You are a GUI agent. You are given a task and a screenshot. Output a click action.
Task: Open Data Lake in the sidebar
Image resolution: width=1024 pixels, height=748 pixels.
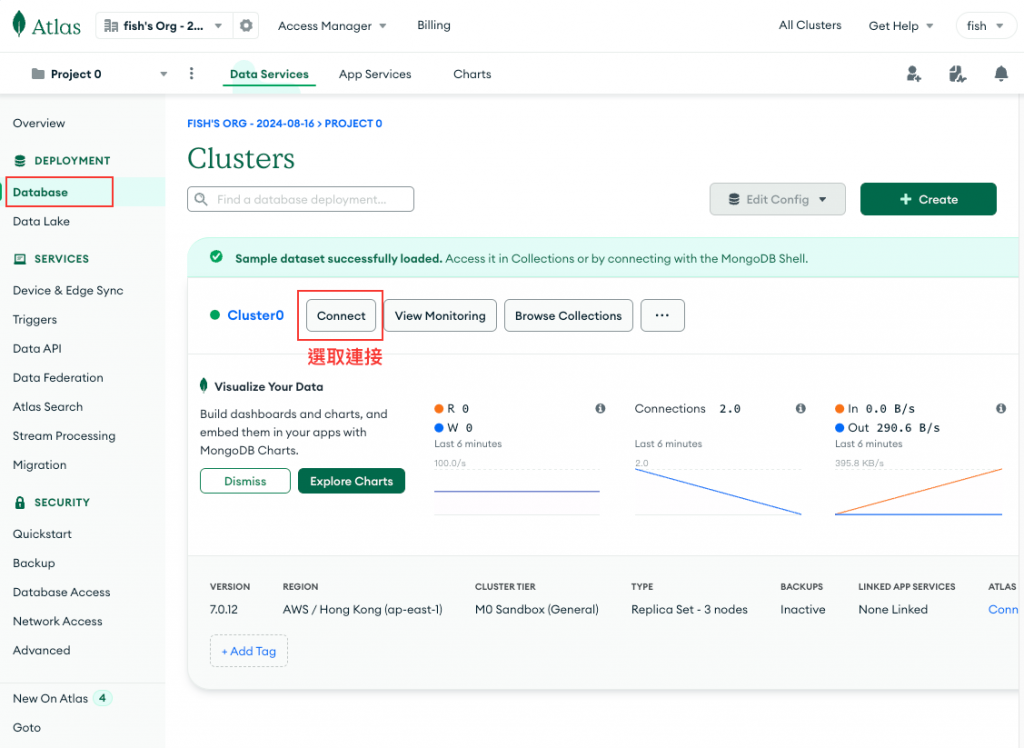point(41,221)
